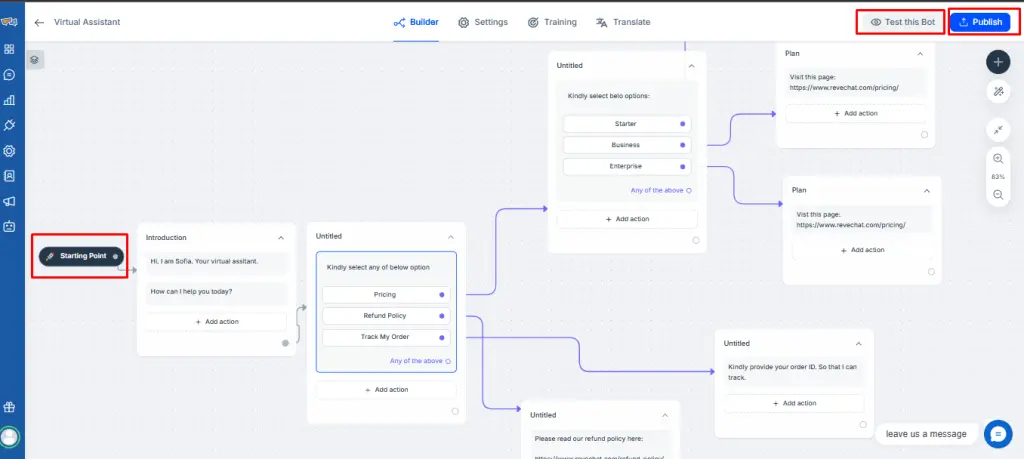This screenshot has width=1024, height=459.
Task: Add action in the upper Plan card
Action: 856,114
